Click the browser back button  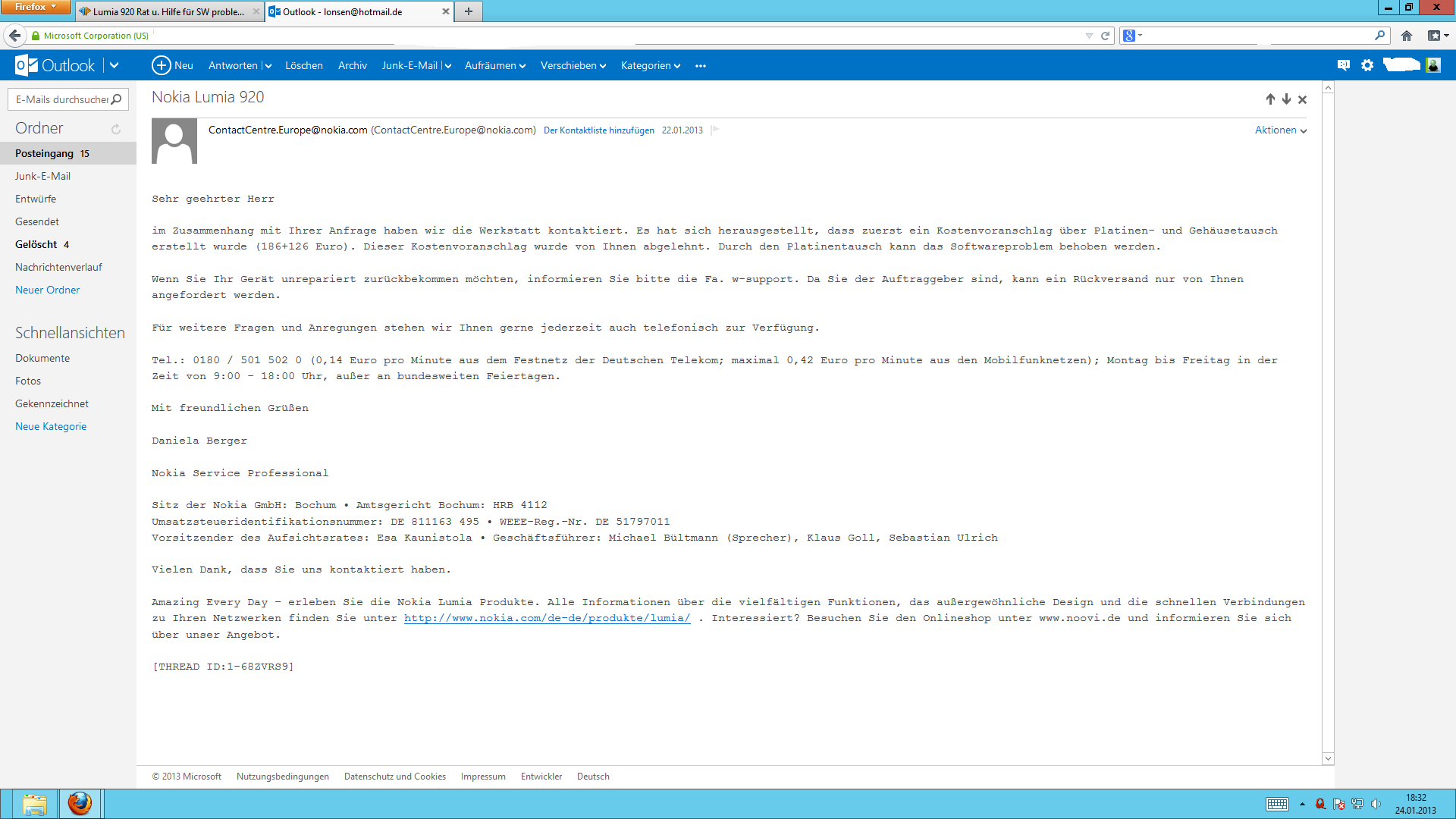coord(14,36)
